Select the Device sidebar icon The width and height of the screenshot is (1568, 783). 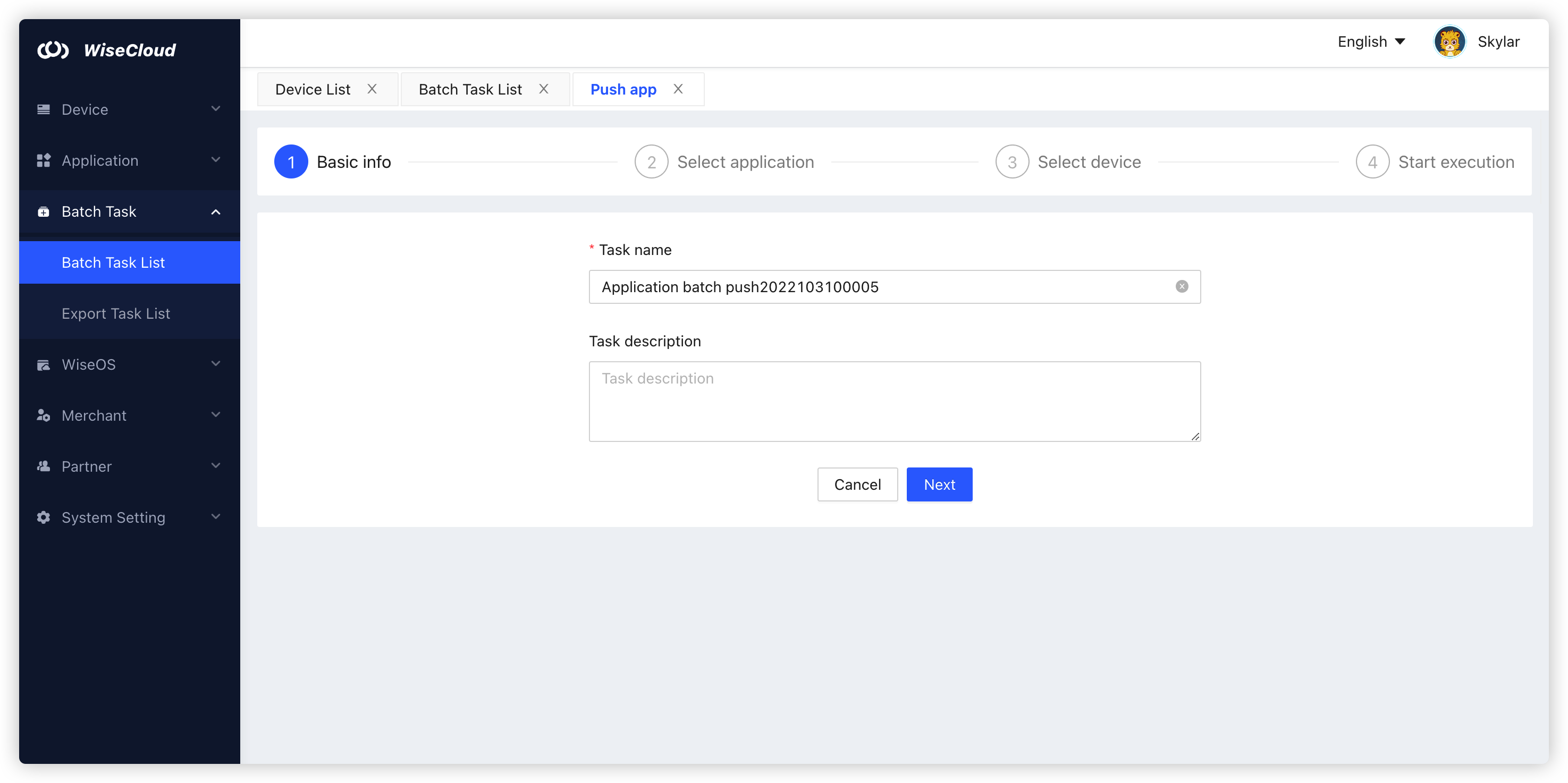point(43,109)
